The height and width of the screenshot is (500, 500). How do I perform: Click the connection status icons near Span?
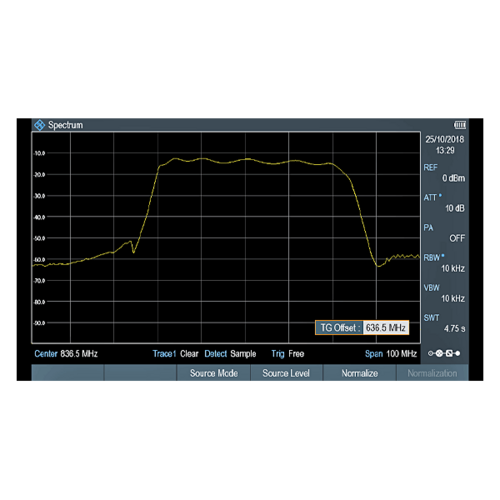[444, 353]
